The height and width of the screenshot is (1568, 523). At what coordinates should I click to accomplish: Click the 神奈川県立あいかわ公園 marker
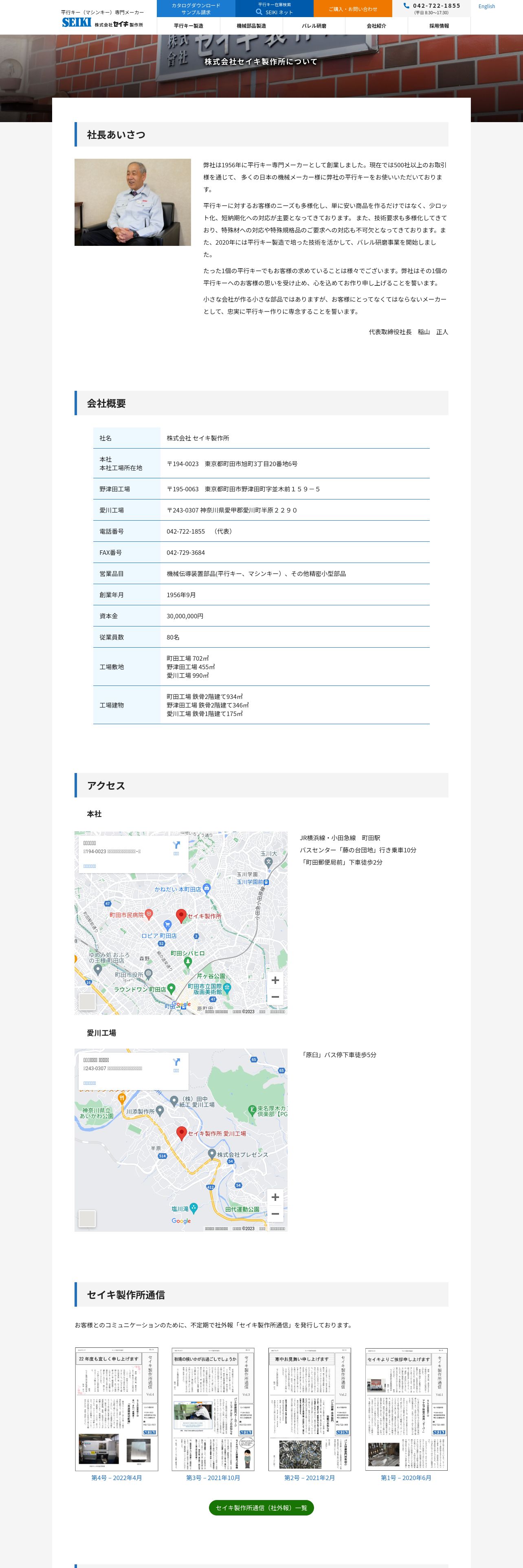point(96,1112)
